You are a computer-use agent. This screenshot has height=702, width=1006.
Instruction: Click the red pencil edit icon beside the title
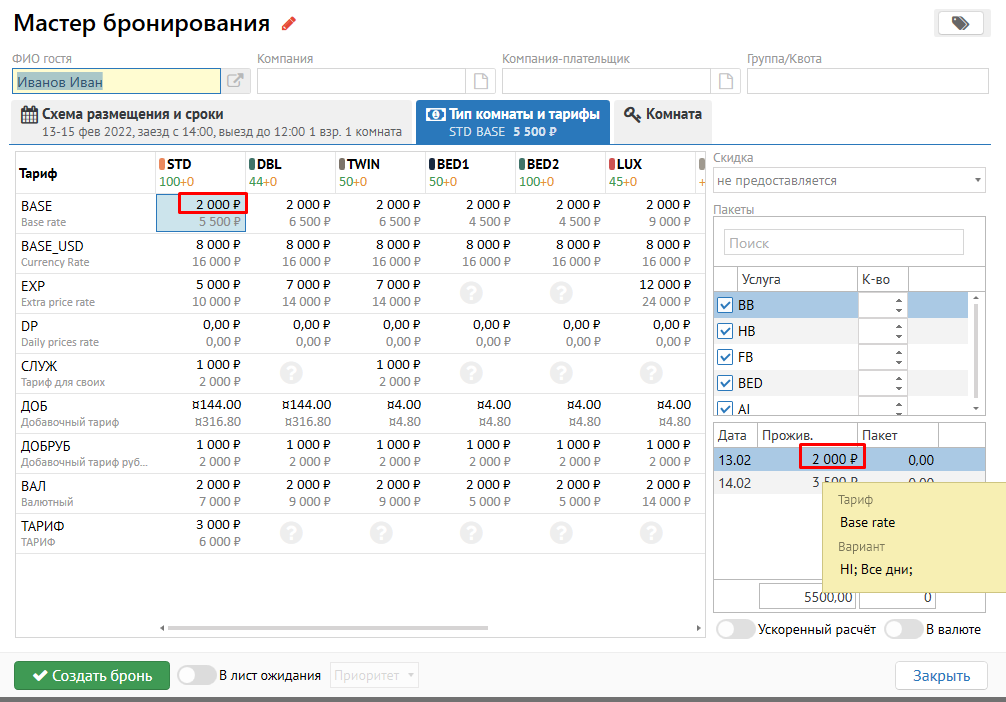(289, 24)
